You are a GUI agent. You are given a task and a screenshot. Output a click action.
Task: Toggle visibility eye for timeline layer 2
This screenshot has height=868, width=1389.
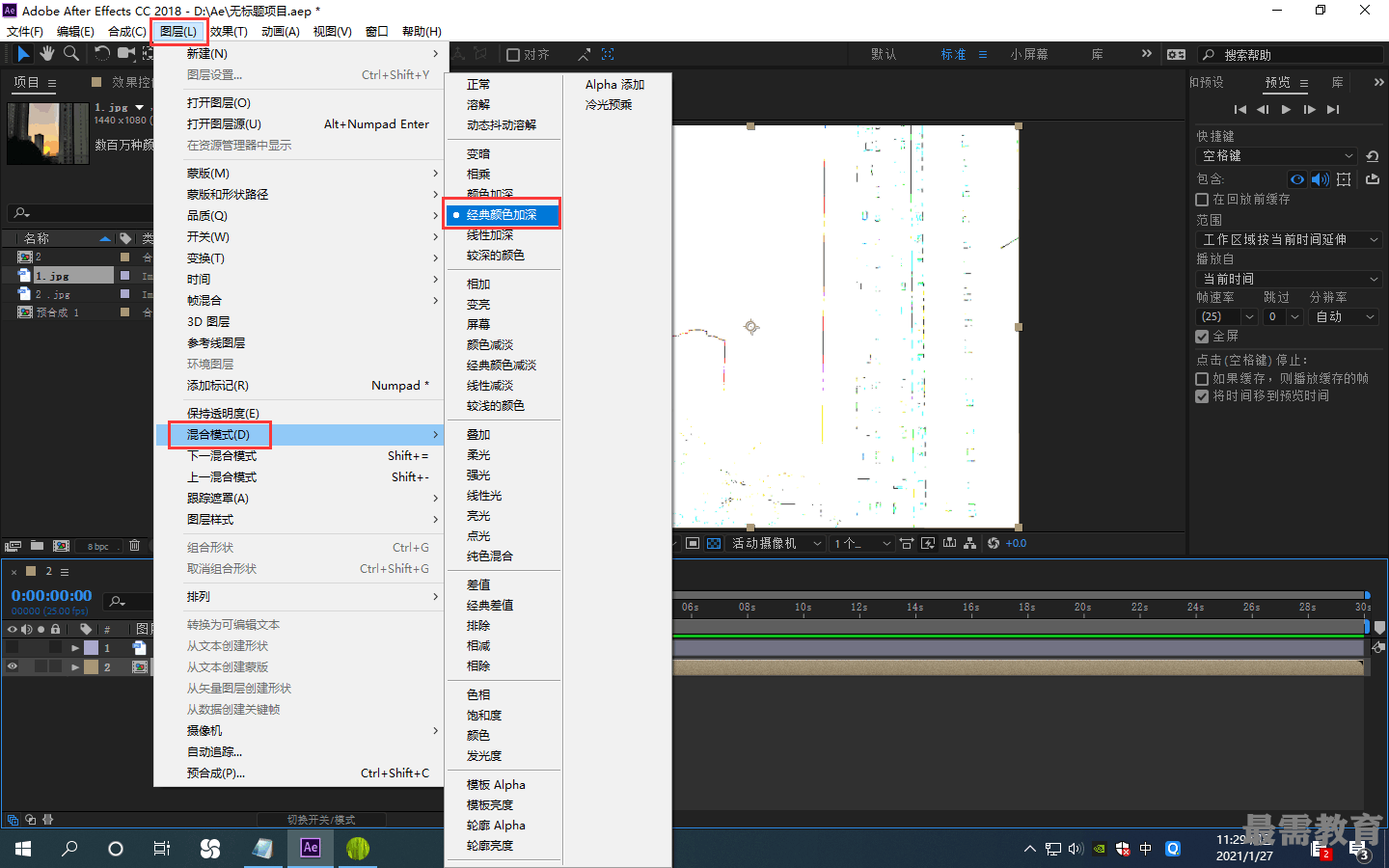[13, 666]
